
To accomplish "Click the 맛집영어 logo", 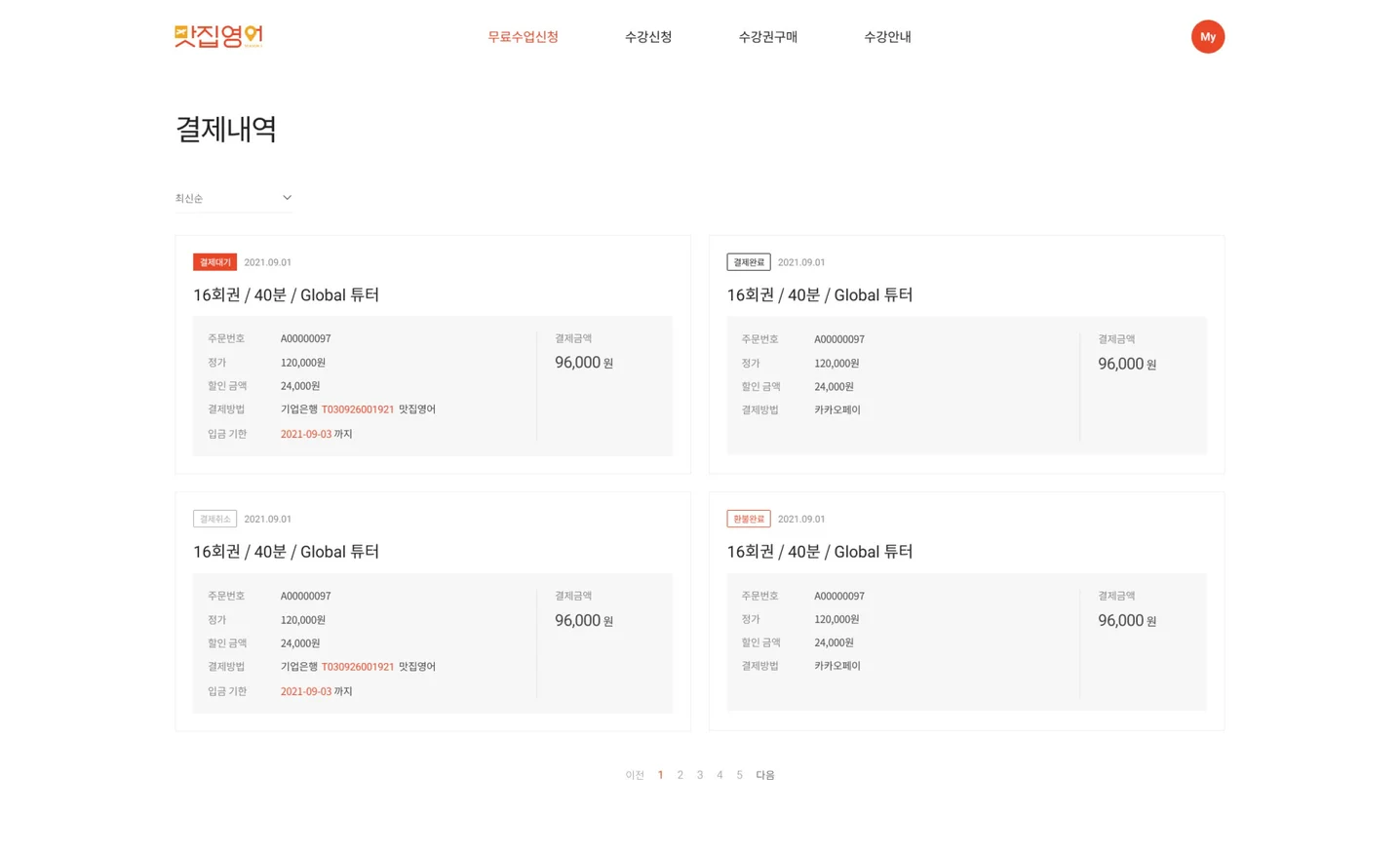I will point(218,36).
